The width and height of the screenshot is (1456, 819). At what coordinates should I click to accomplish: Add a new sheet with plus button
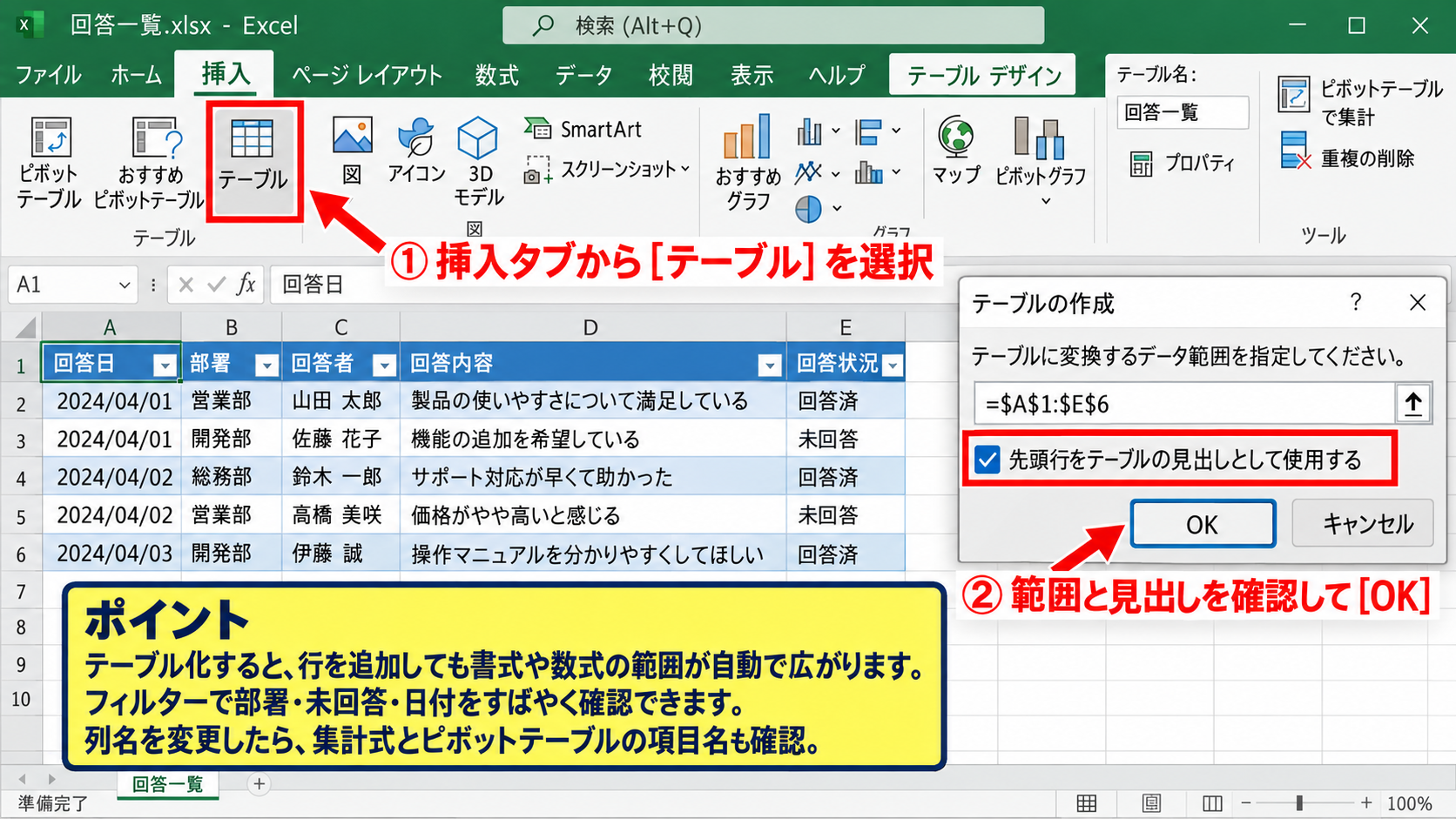coord(259,784)
